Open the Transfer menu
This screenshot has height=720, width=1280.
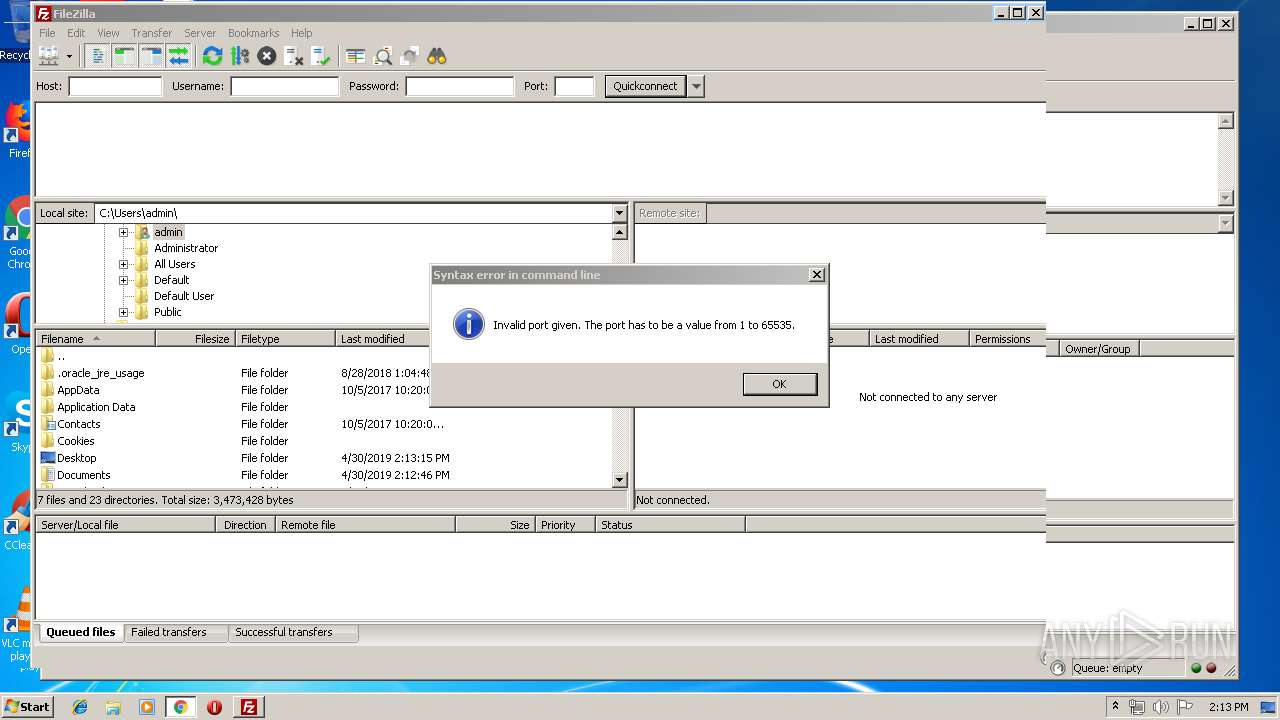tap(151, 33)
